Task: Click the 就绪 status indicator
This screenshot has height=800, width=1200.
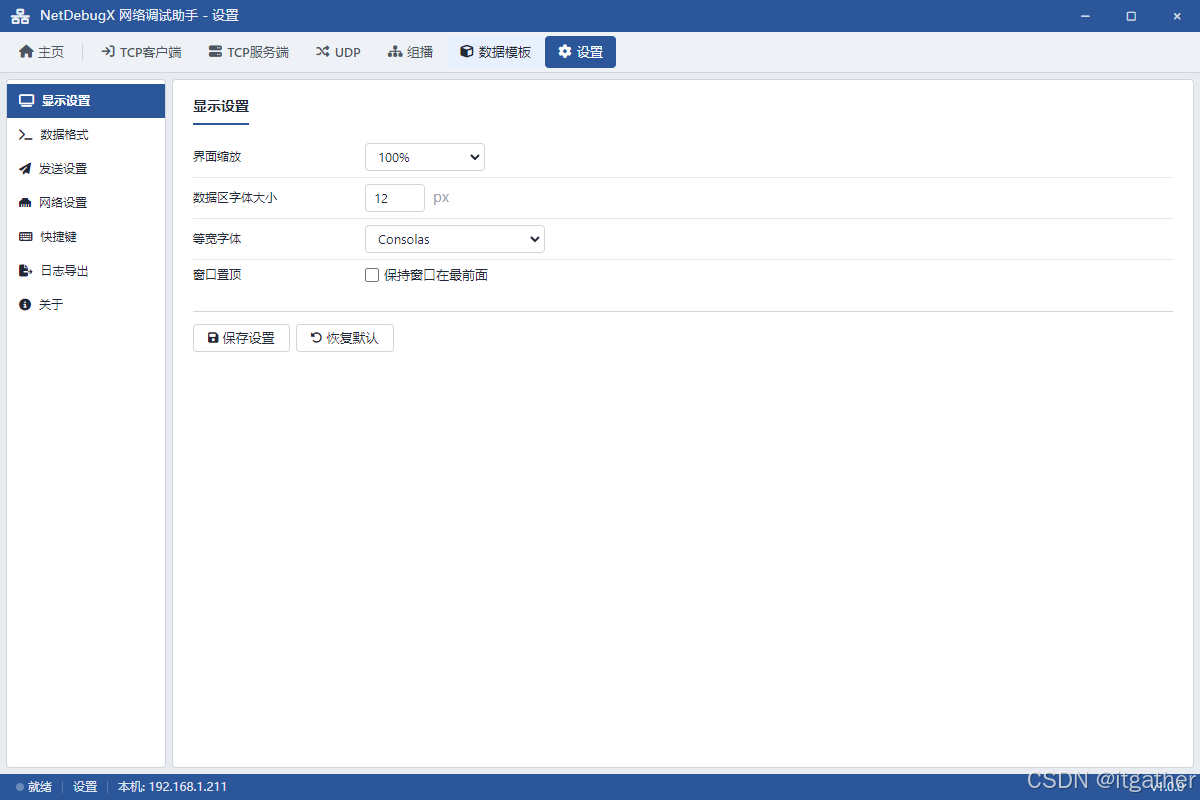Action: (34, 787)
